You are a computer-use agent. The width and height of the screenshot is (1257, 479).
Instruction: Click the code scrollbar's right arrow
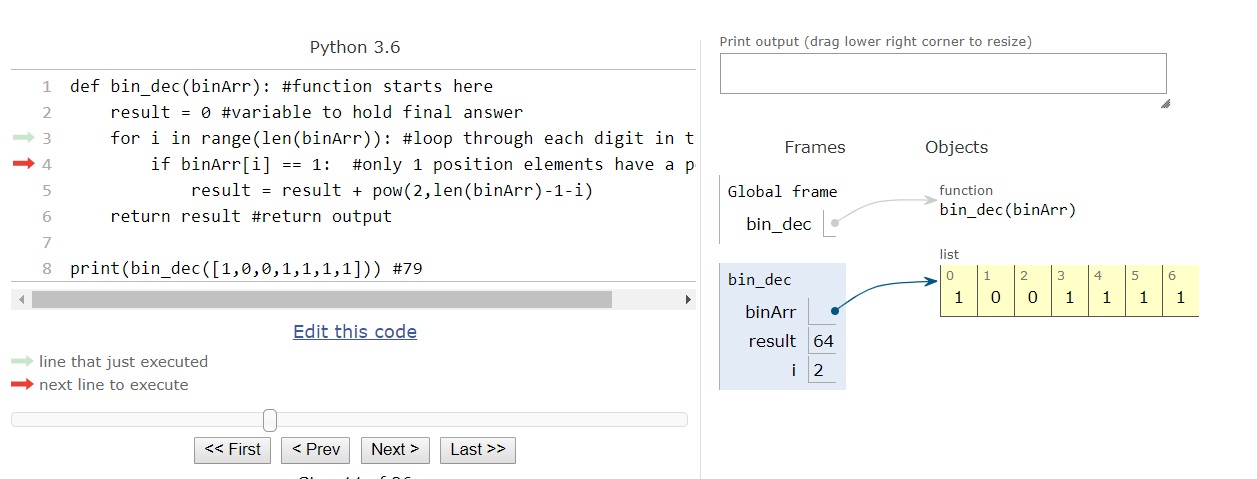coord(688,300)
